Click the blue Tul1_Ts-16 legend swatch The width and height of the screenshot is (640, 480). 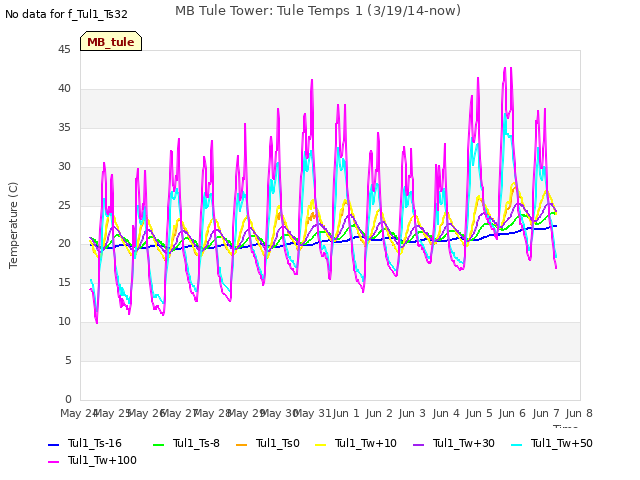point(53,444)
